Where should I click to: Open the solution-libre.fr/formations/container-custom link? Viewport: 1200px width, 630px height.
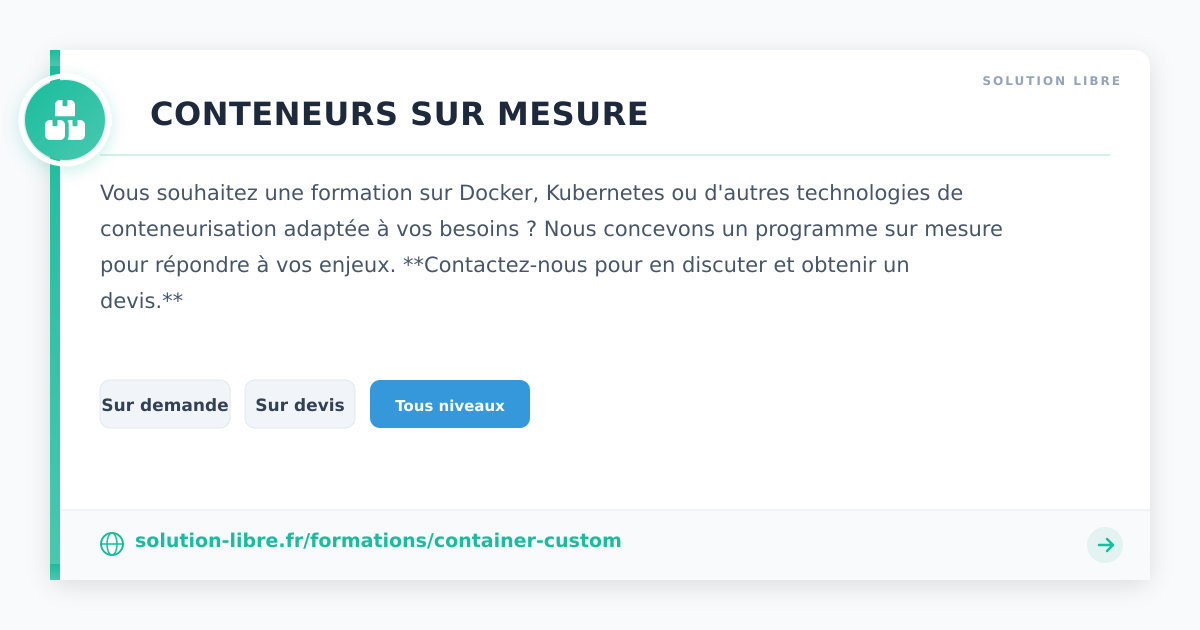tap(378, 541)
